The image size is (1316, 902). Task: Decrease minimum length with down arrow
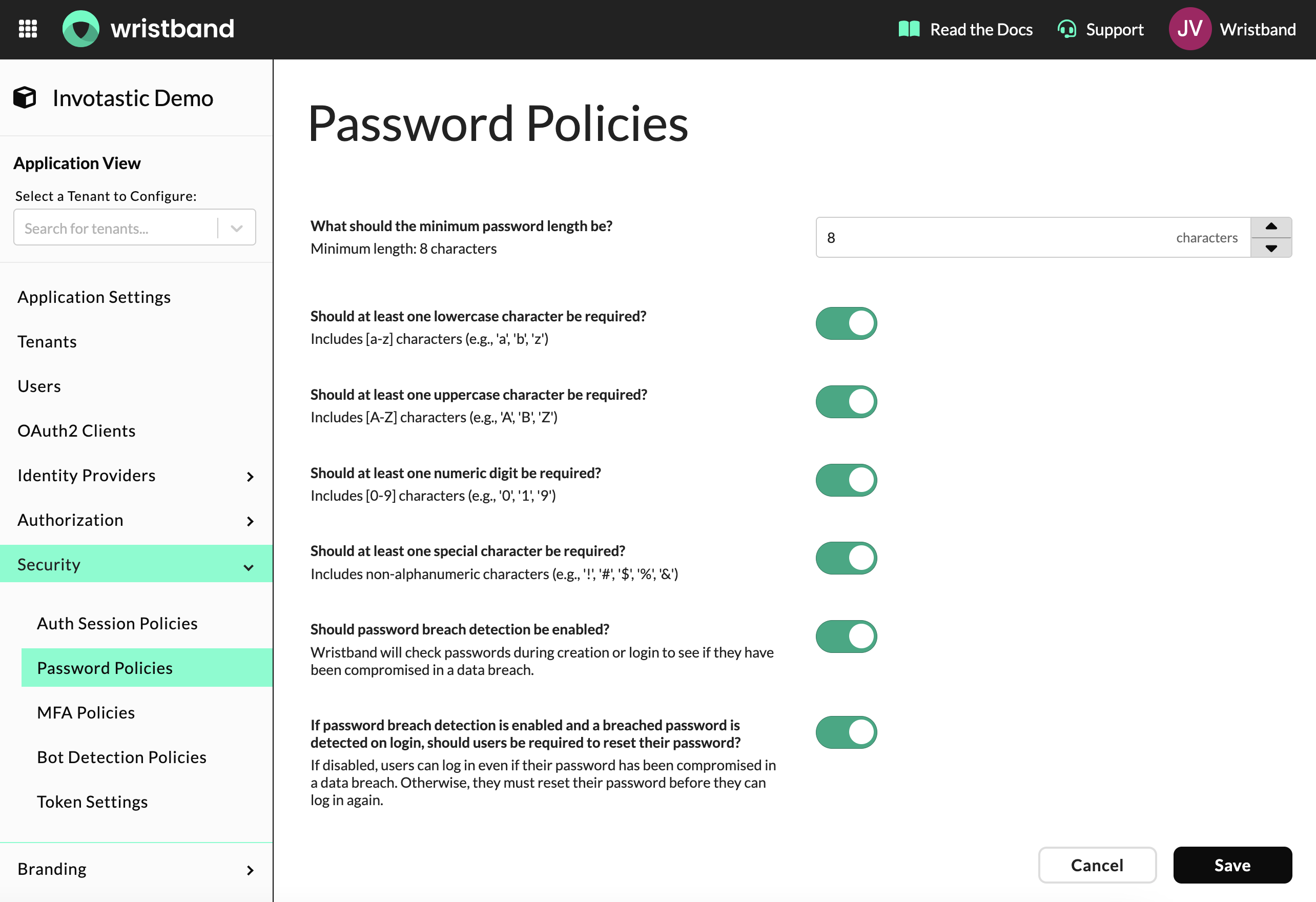[x=1271, y=248]
